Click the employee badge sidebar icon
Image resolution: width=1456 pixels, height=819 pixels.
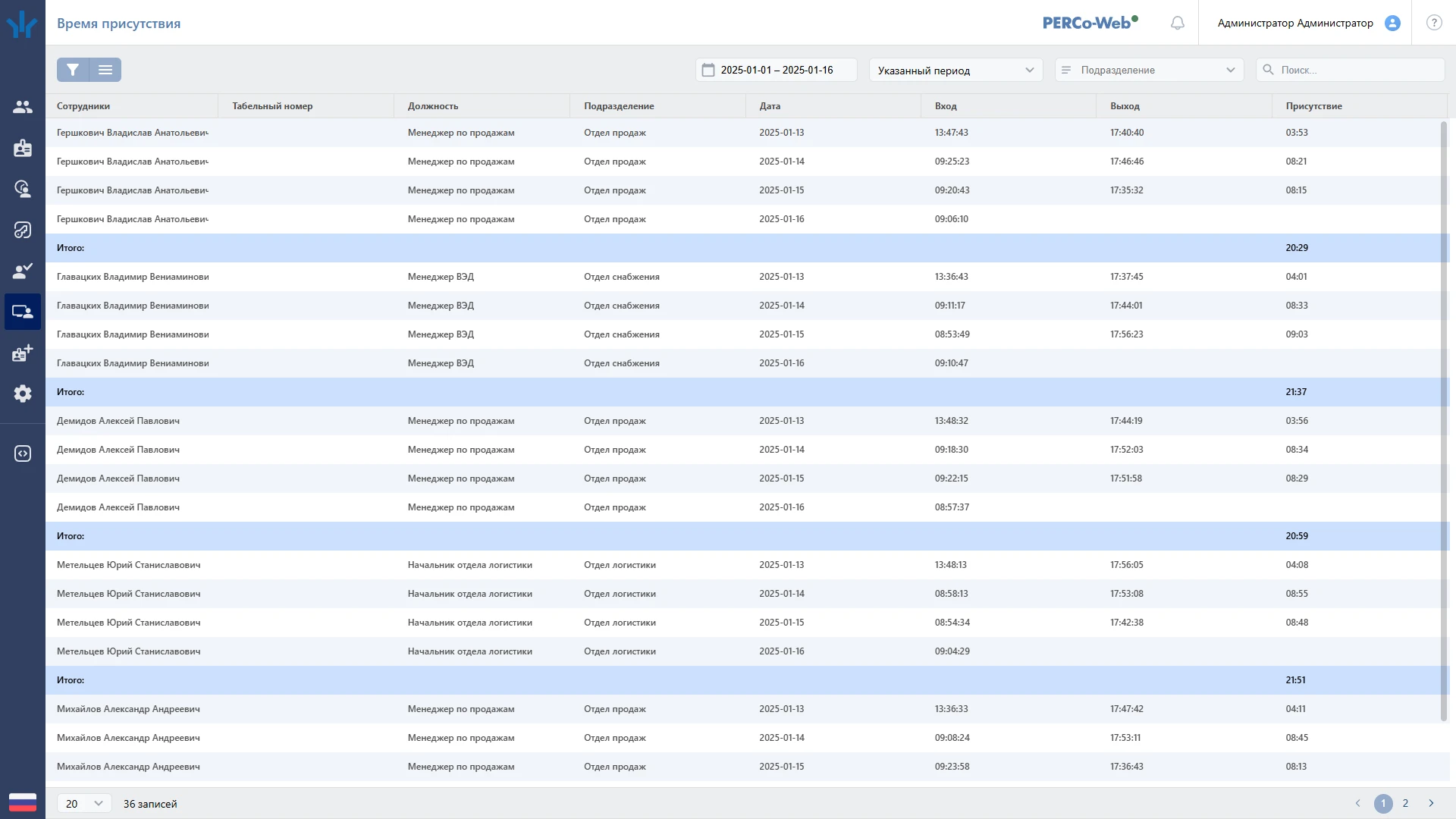point(23,148)
